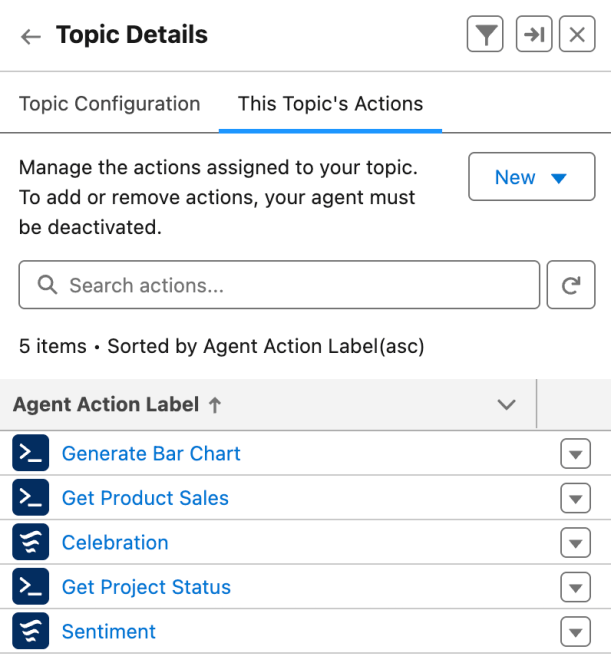
Task: Click the back arrow beside Topic Details
Action: click(31, 37)
